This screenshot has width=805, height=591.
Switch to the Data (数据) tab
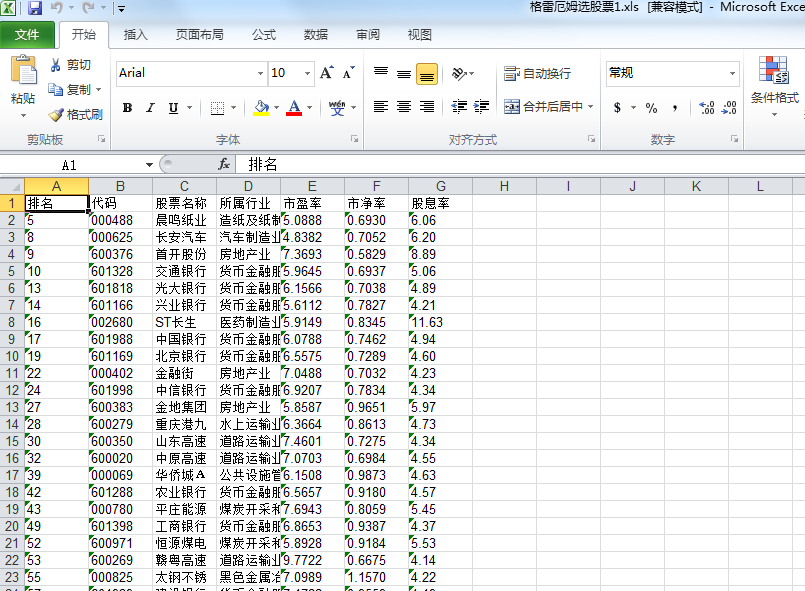316,34
